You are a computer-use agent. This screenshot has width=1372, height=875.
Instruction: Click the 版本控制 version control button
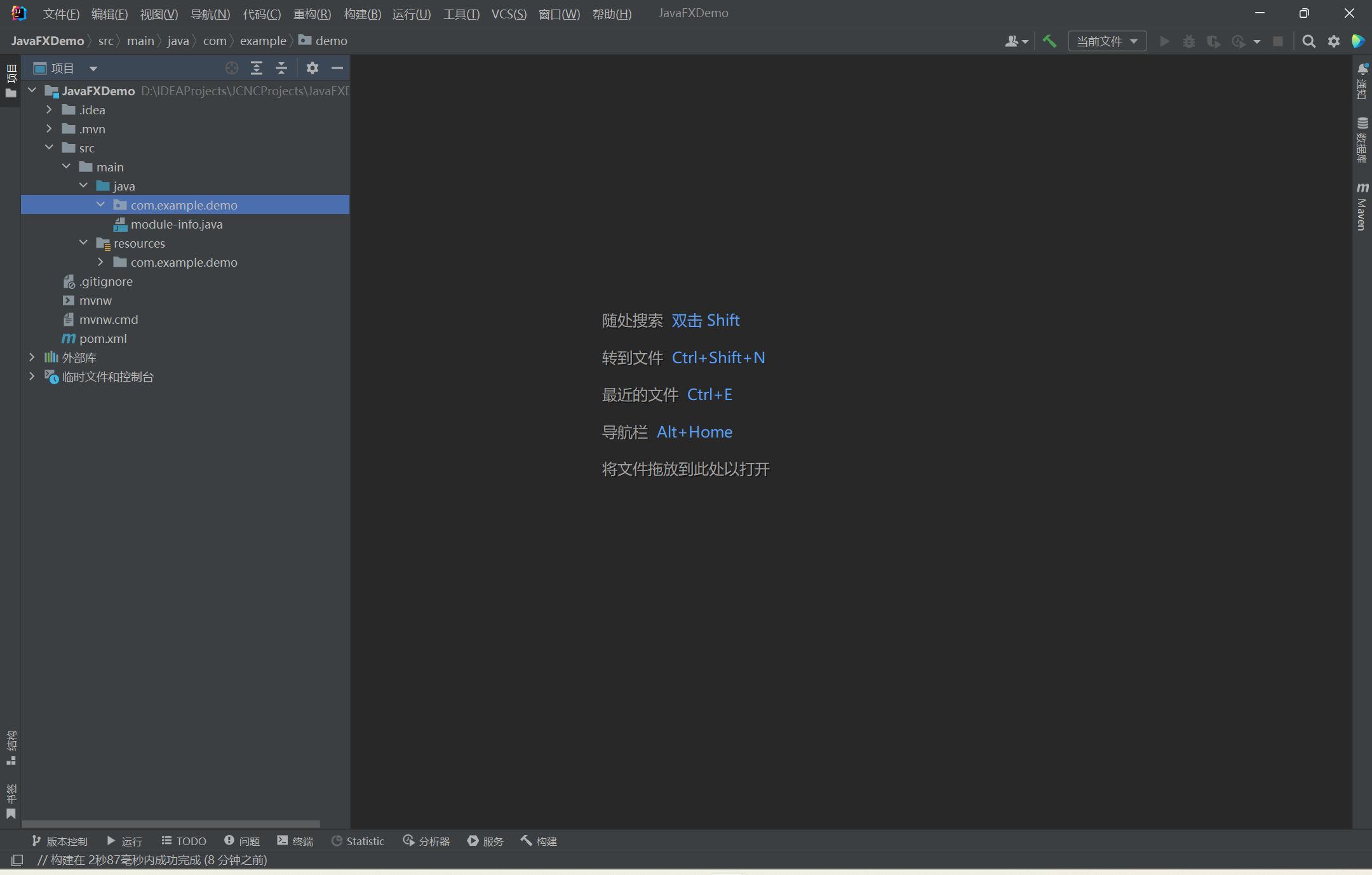(x=60, y=841)
